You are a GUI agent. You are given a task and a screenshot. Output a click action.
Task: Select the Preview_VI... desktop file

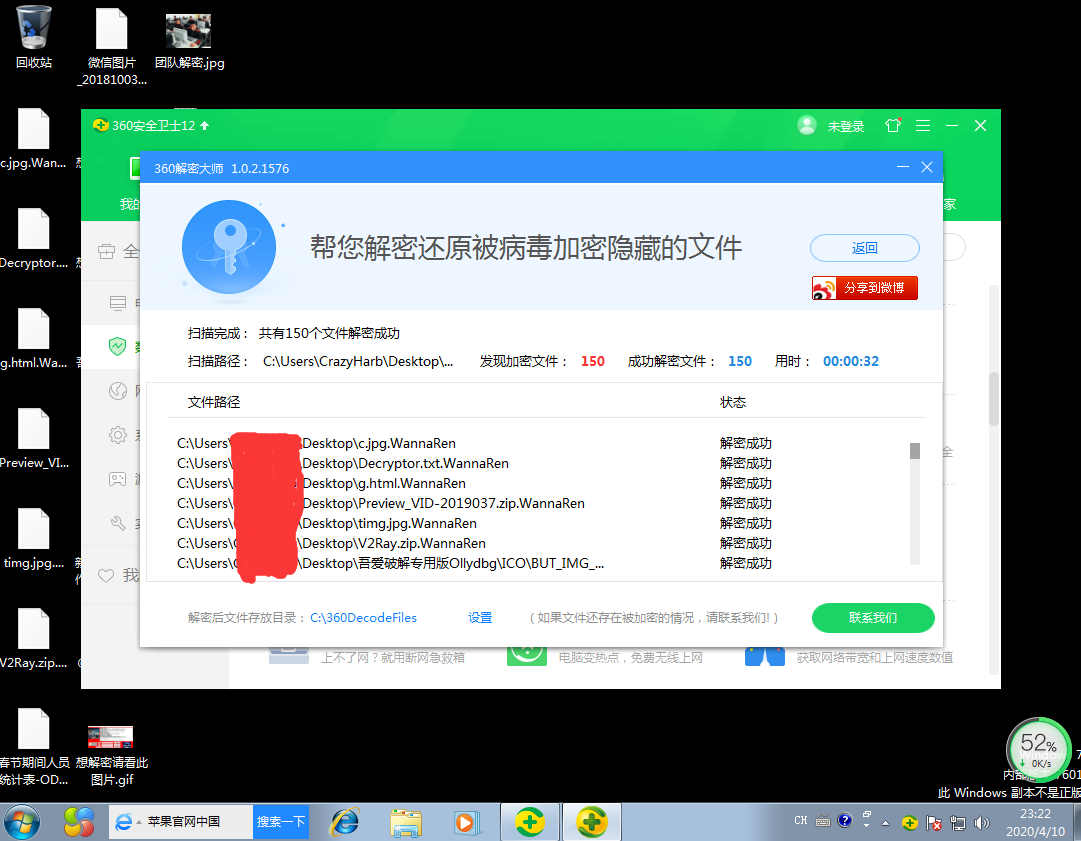pyautogui.click(x=33, y=438)
